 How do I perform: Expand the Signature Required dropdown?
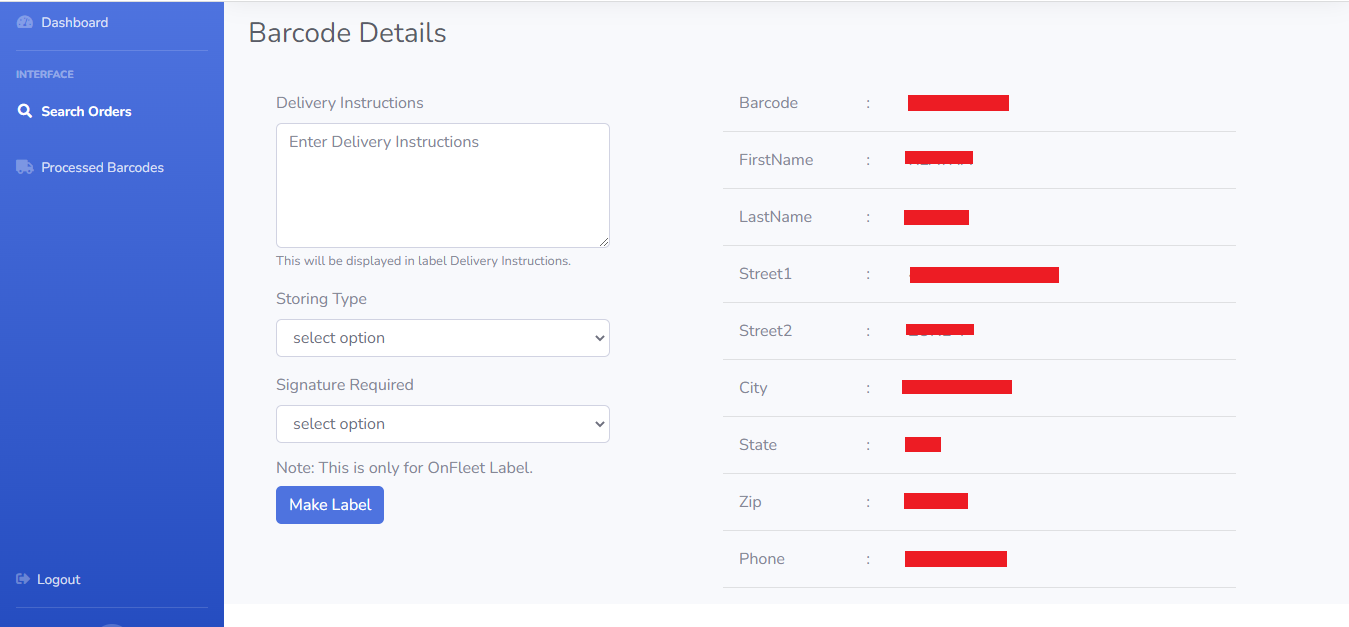point(443,424)
